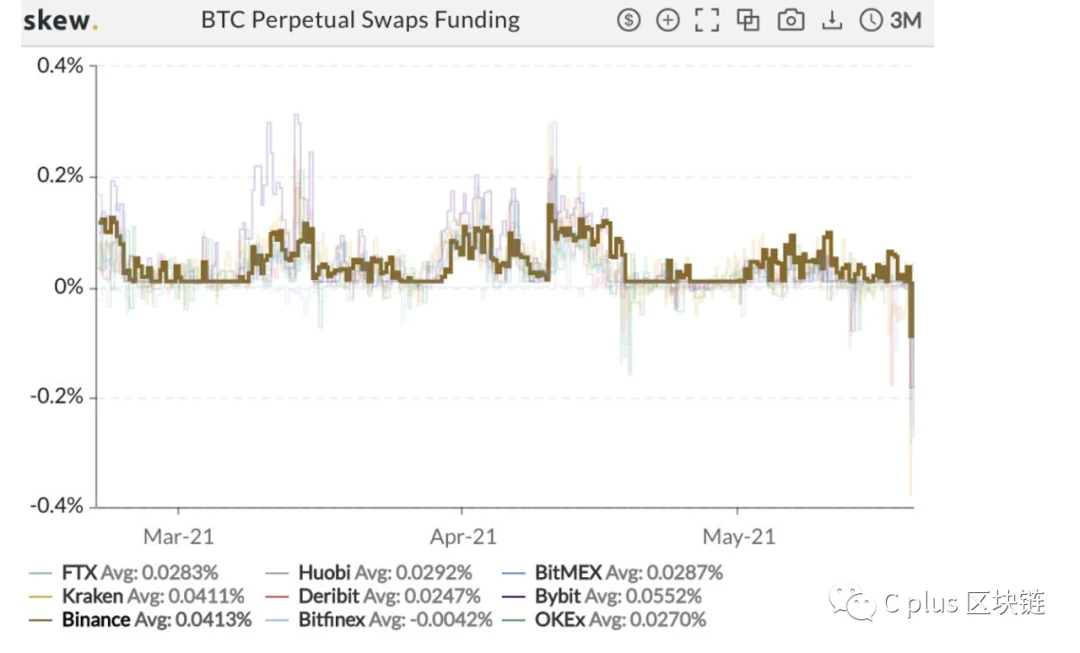Open fullscreen view of the chart
Viewport: 1080px width, 653px height.
click(x=707, y=20)
